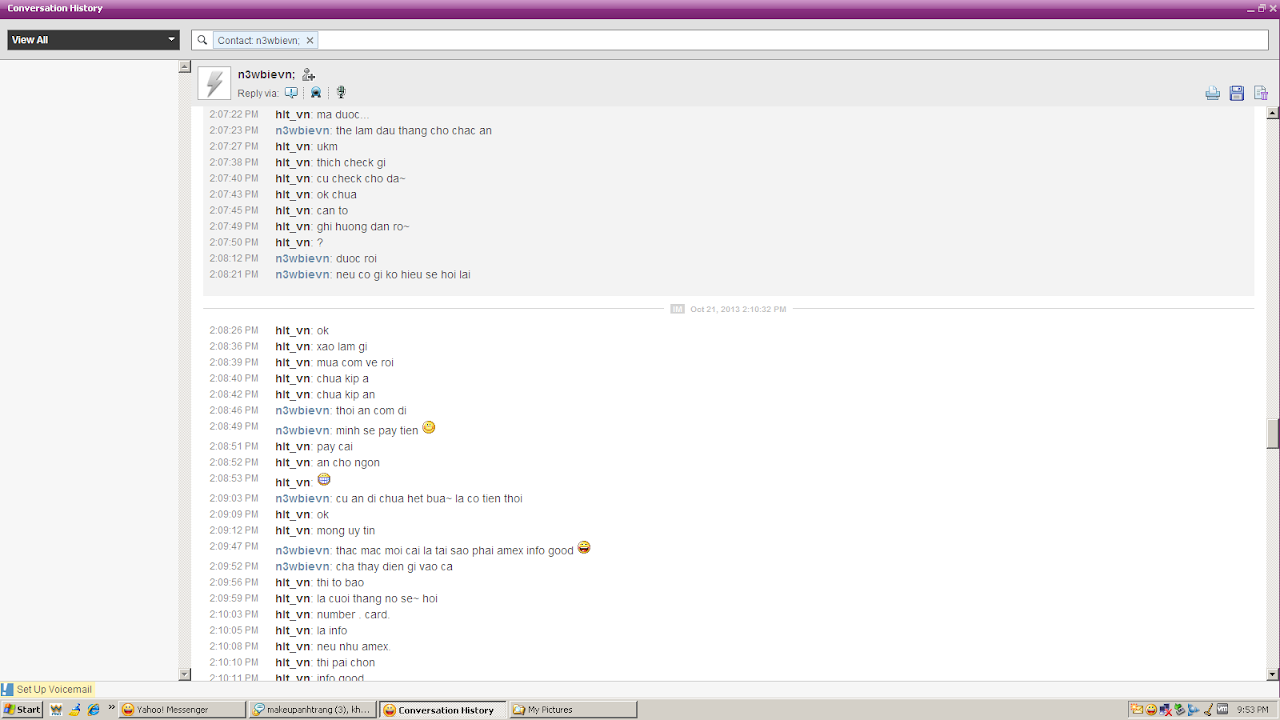Save the conversation with the floppy icon
Viewport: 1280px width, 720px height.
coord(1237,93)
